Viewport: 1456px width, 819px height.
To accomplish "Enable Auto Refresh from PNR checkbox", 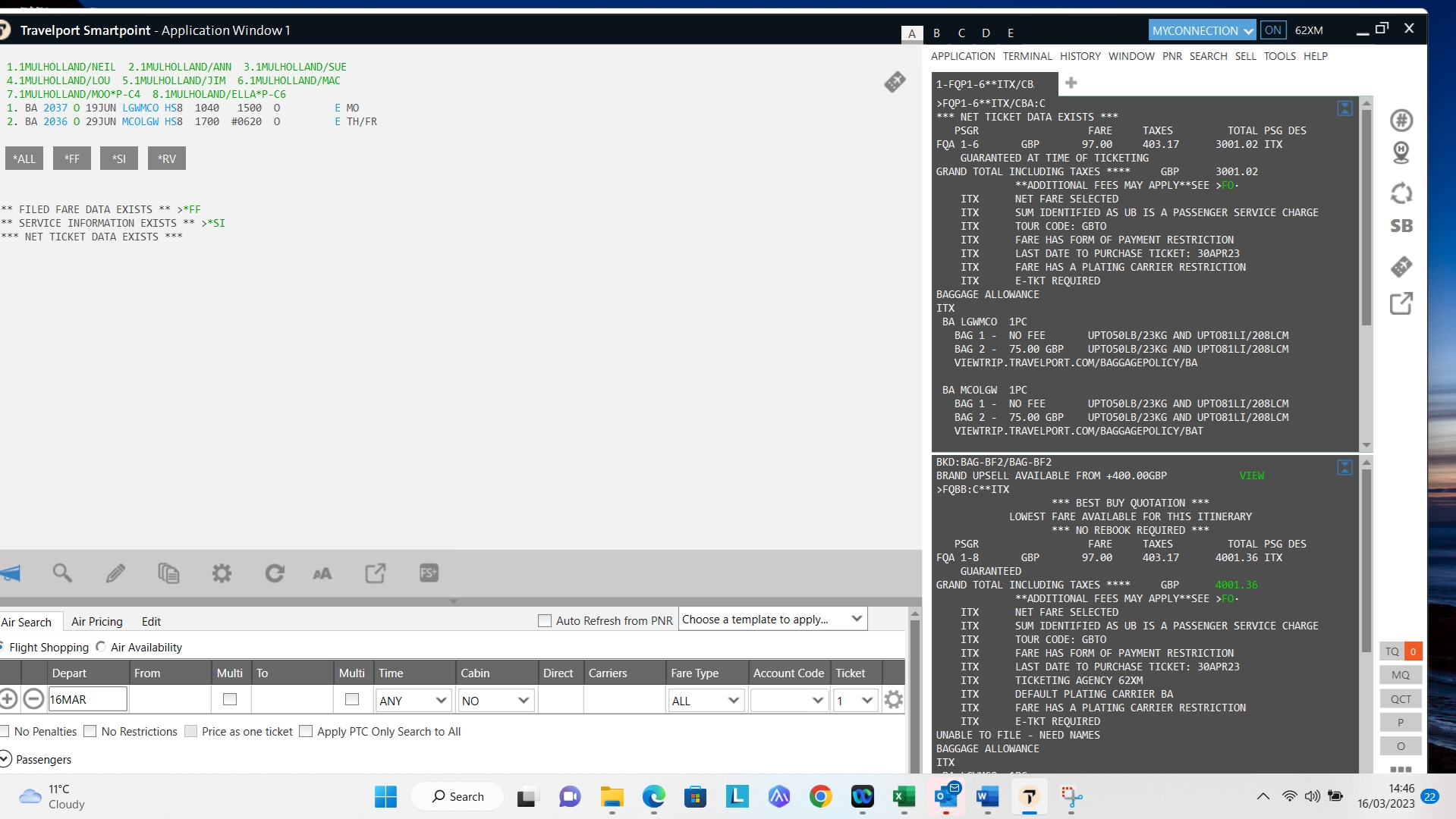I will pyautogui.click(x=544, y=621).
